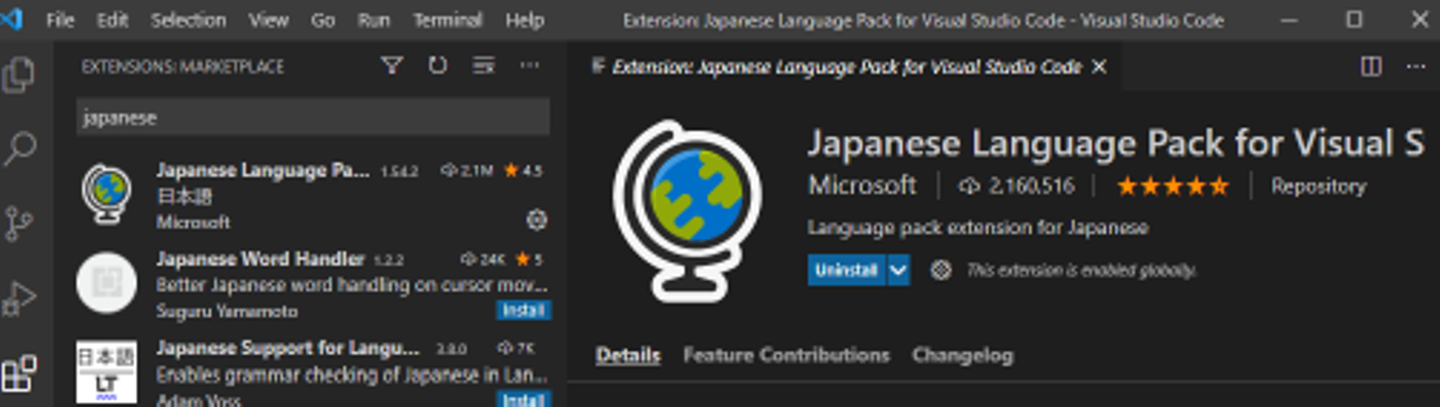Click 'Language pack extension for Japanese' description
1440x407 pixels.
click(978, 228)
